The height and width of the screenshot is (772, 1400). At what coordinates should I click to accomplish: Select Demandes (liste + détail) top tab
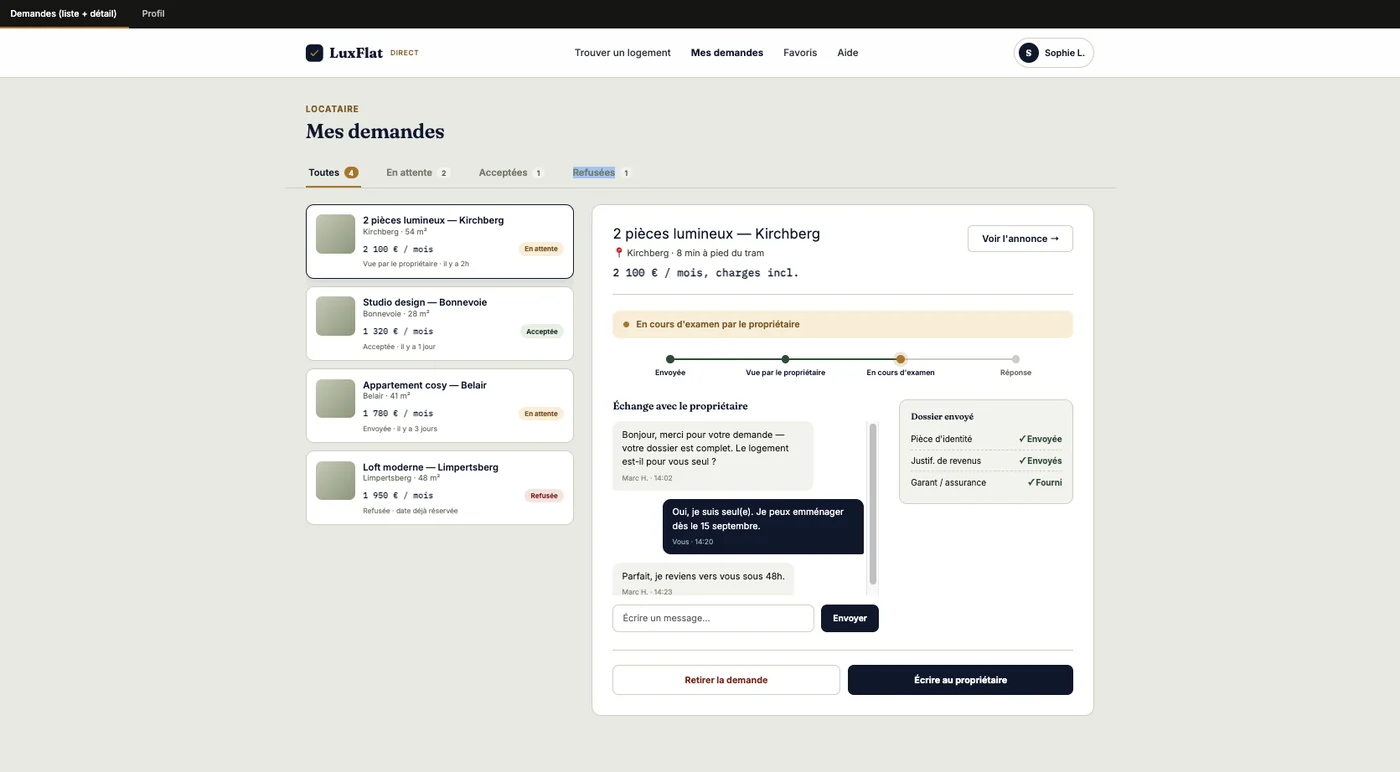(64, 14)
